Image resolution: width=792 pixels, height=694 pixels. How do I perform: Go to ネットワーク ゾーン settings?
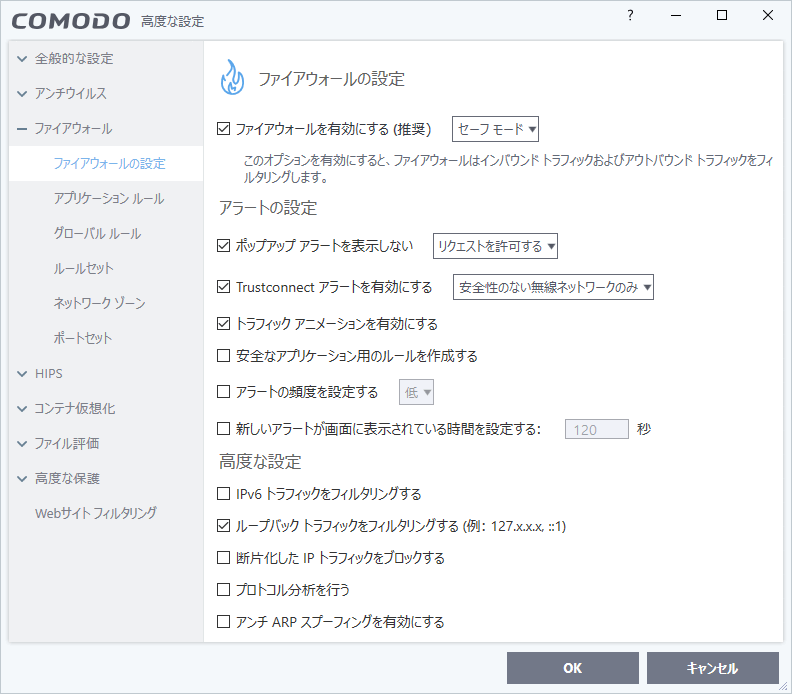[x=97, y=304]
